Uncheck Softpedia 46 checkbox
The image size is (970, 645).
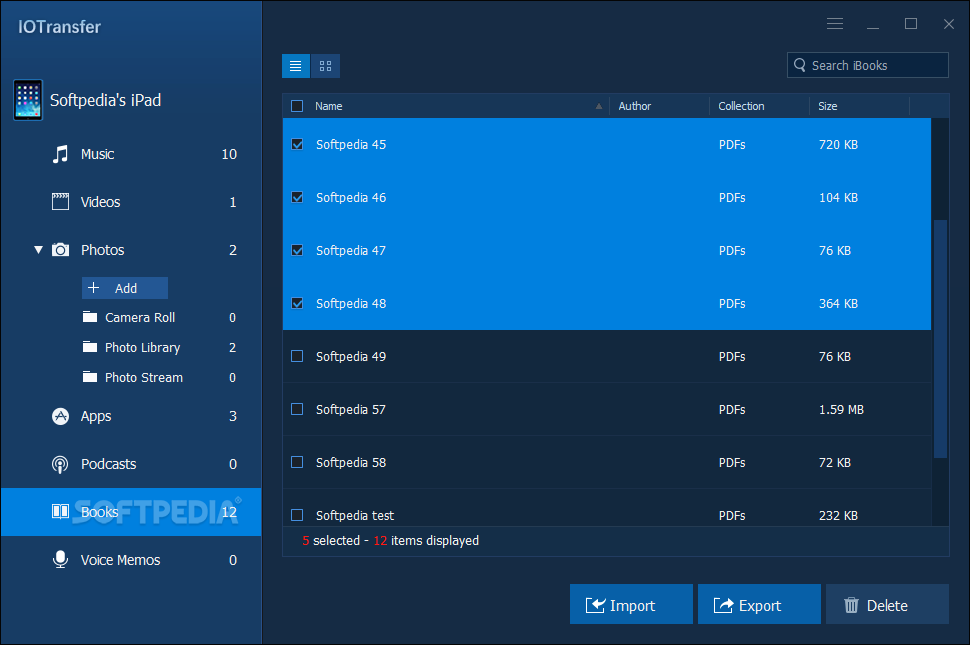click(x=297, y=197)
